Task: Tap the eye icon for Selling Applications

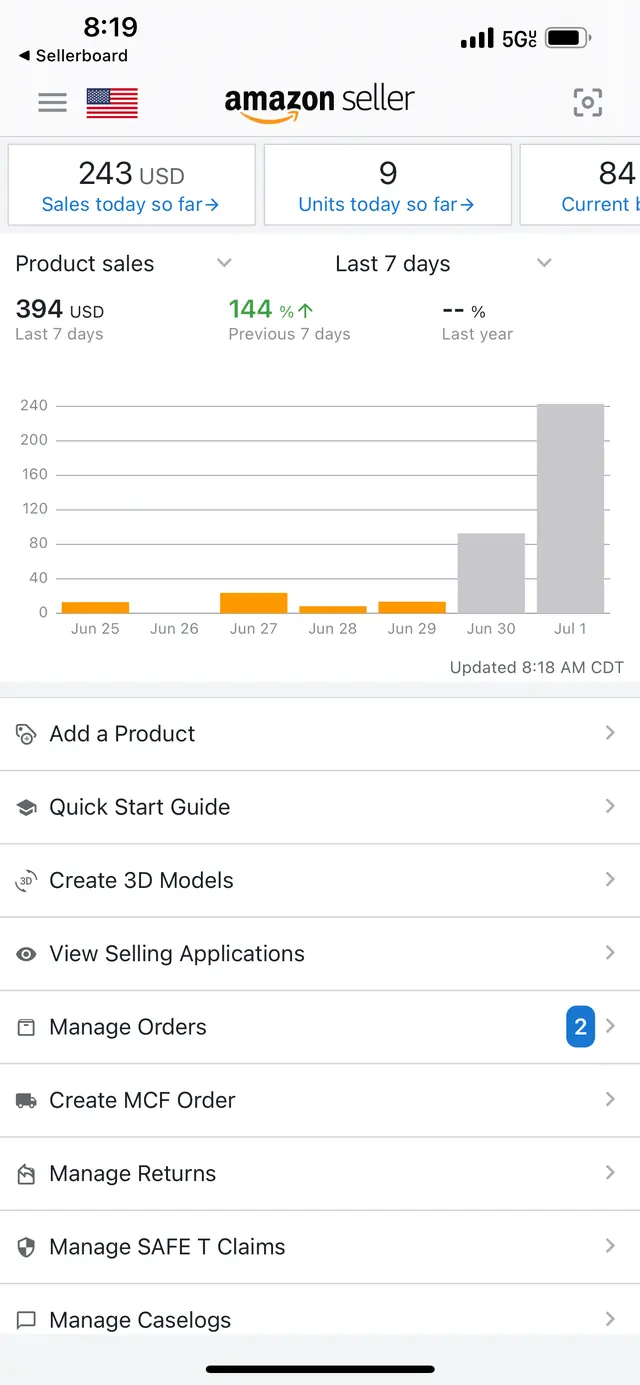Action: point(26,954)
